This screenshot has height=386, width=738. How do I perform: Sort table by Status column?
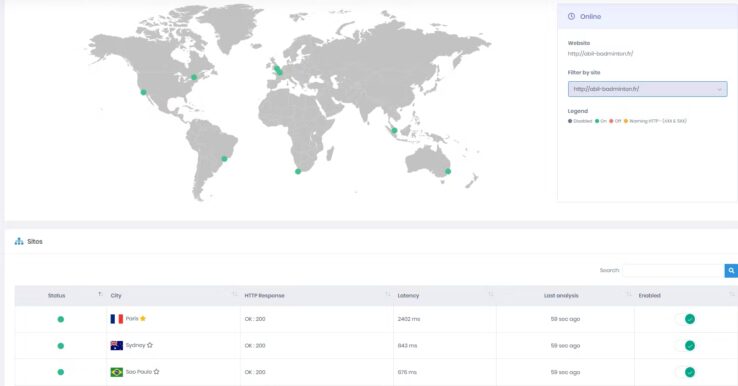point(61,296)
